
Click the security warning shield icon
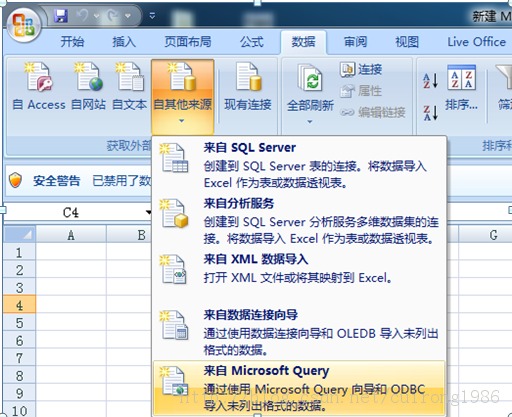click(15, 180)
